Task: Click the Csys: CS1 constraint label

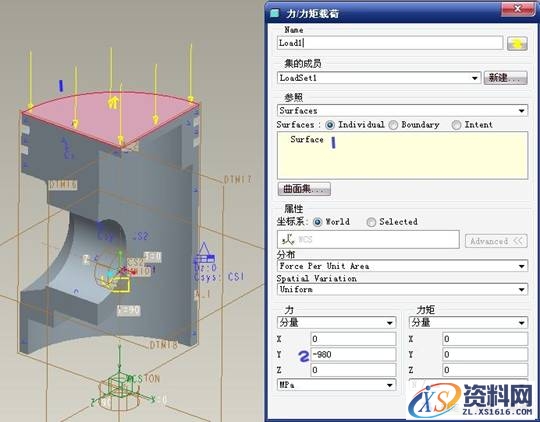Action: pos(219,277)
